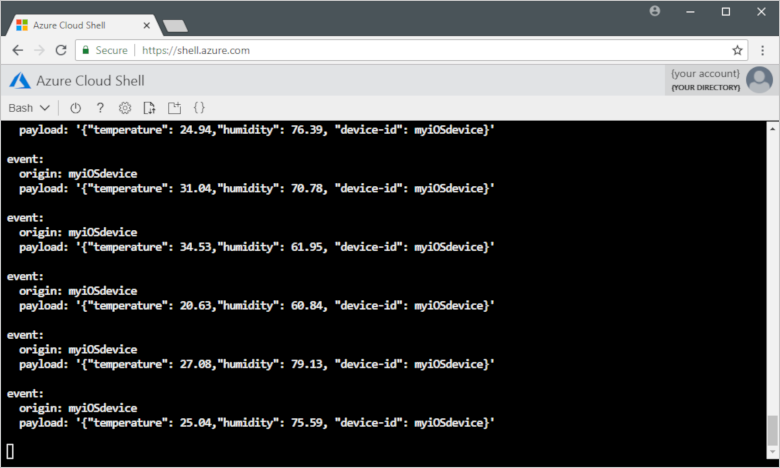780x468 pixels.
Task: Click the Secure label in address bar
Action: tap(111, 50)
